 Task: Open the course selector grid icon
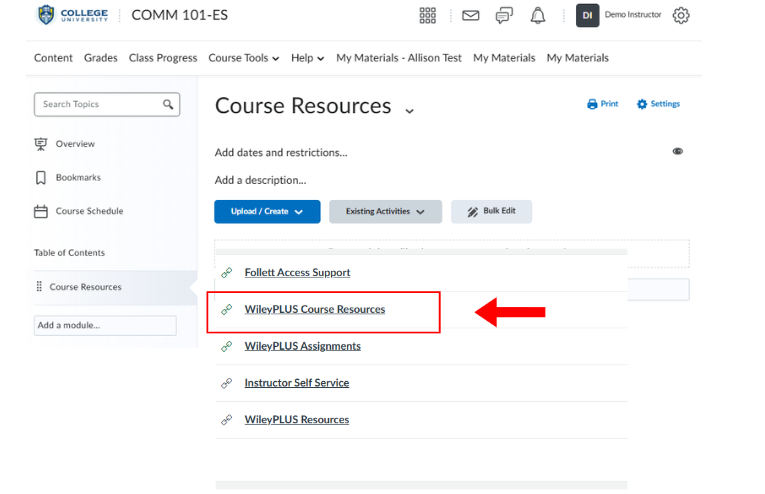[x=427, y=16]
